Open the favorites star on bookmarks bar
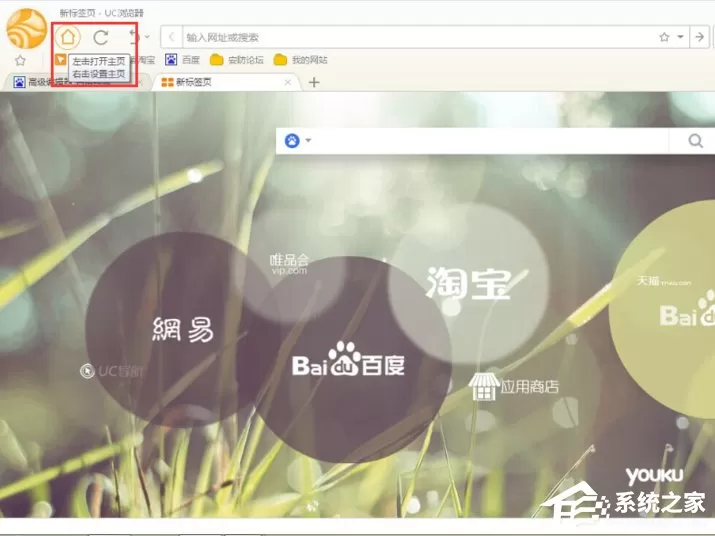Image resolution: width=715 pixels, height=536 pixels. click(x=20, y=60)
